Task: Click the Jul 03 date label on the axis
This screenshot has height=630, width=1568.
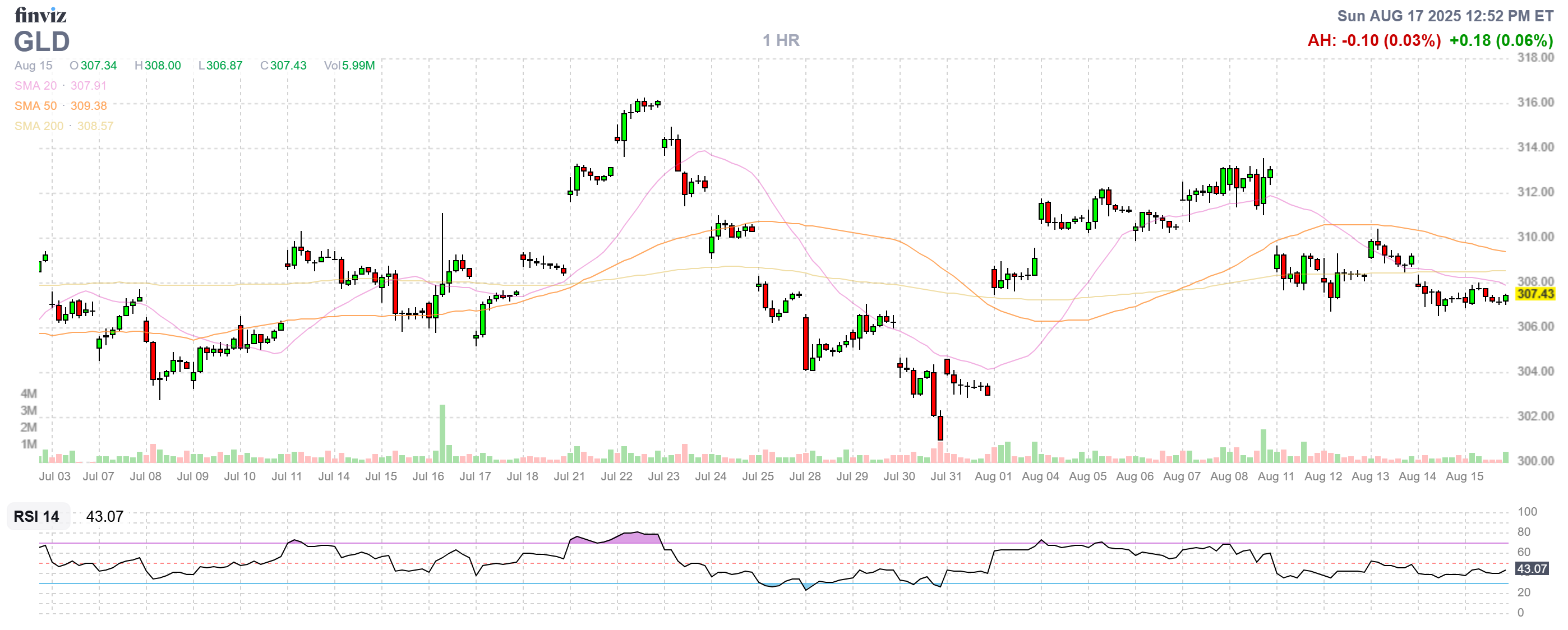Action: (x=55, y=476)
